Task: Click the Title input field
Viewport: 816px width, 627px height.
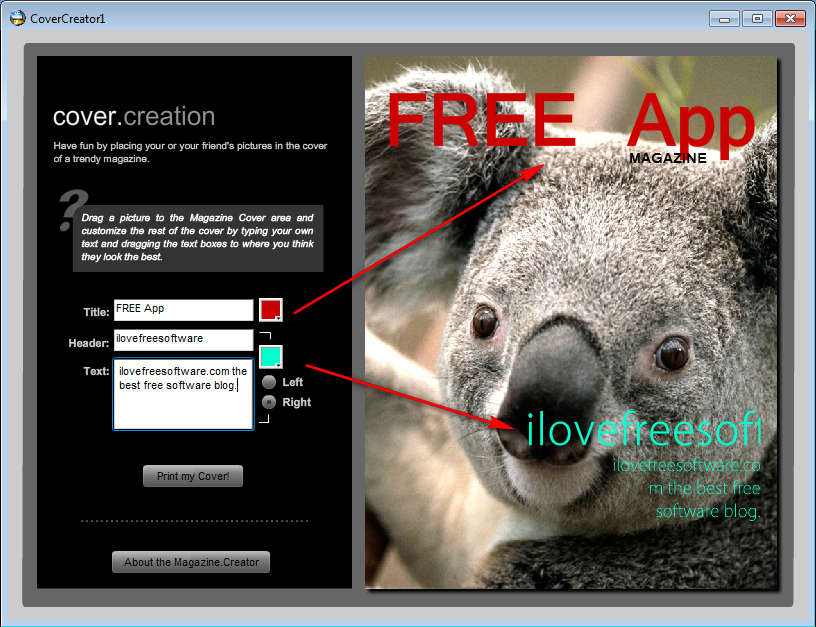Action: 184,310
